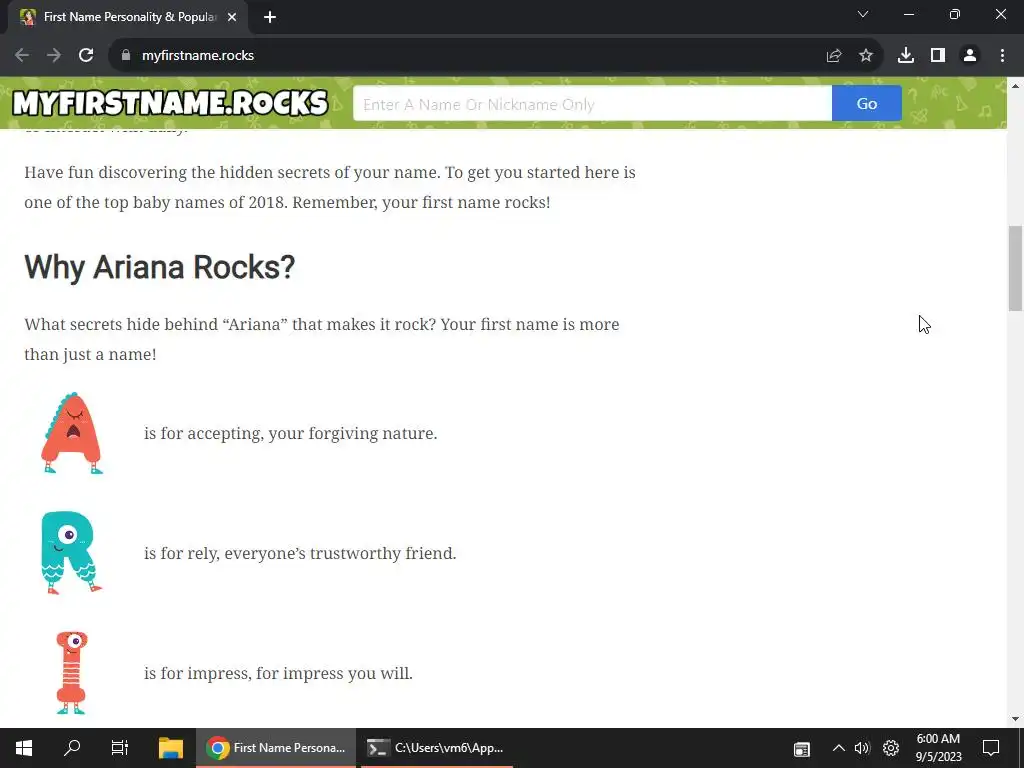Click the scrollbar down arrow
The image size is (1024, 768).
coord(1015,719)
